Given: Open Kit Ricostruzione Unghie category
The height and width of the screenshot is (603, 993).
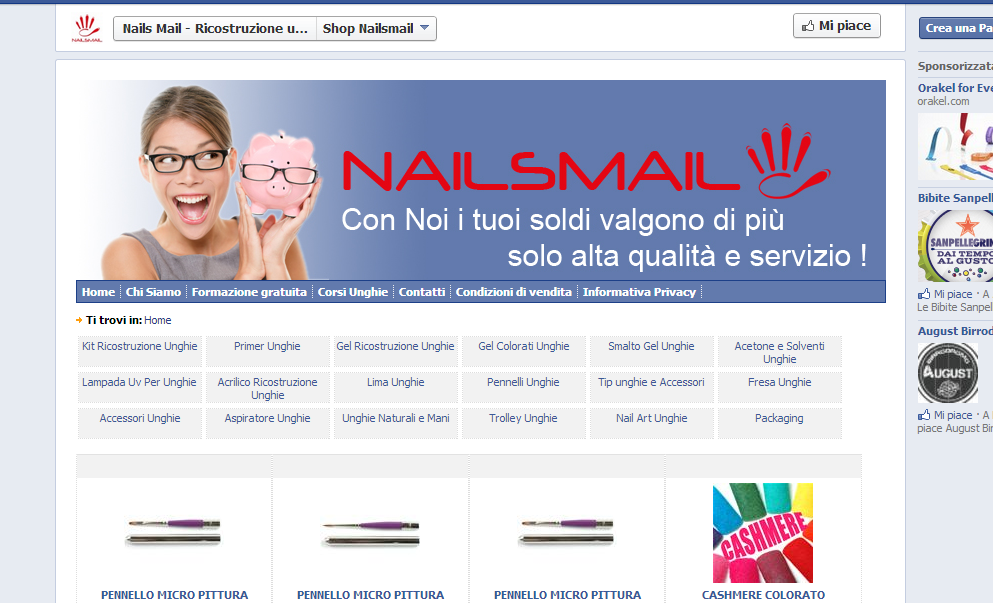Looking at the screenshot, I should point(139,346).
